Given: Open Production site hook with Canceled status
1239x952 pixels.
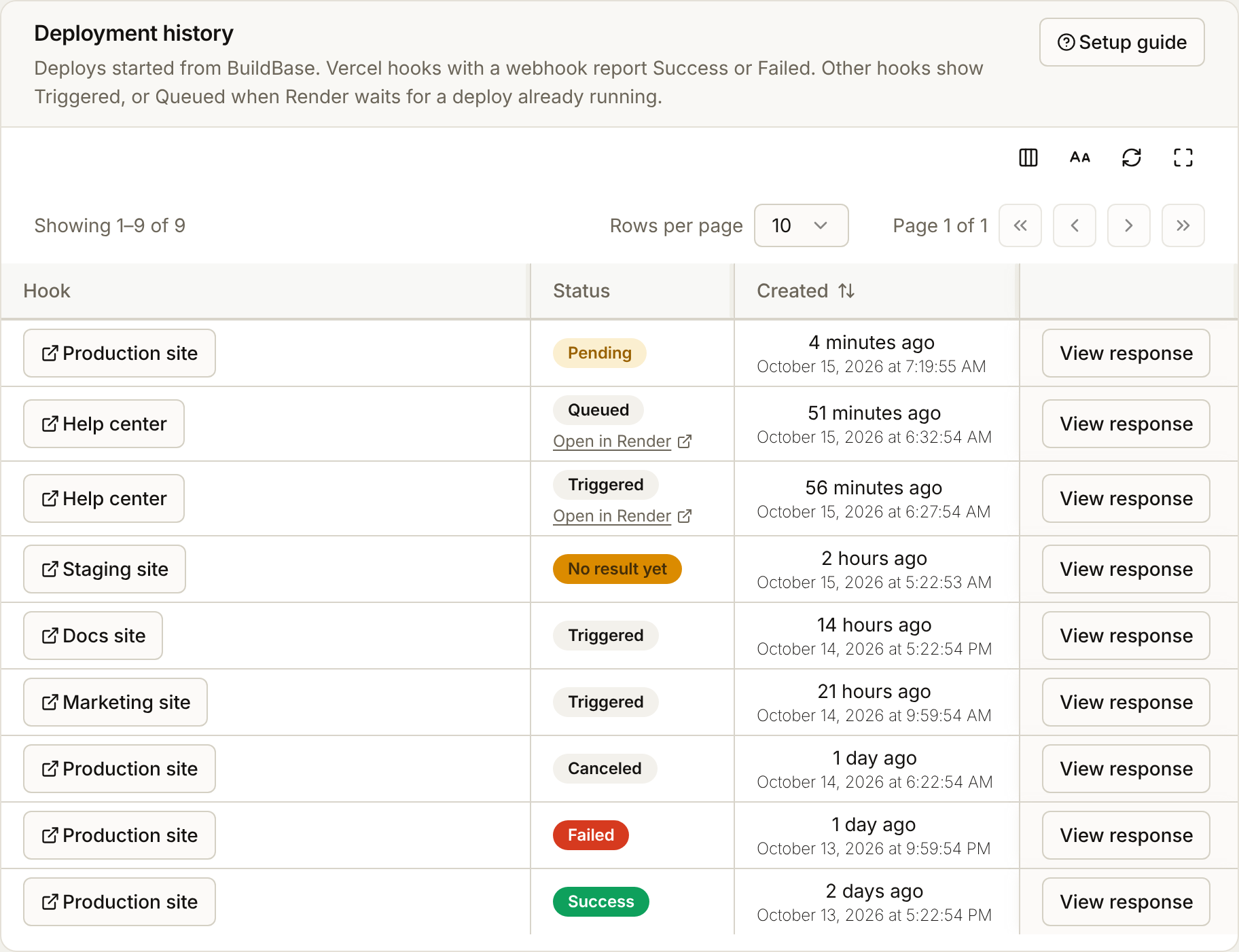Looking at the screenshot, I should [120, 769].
